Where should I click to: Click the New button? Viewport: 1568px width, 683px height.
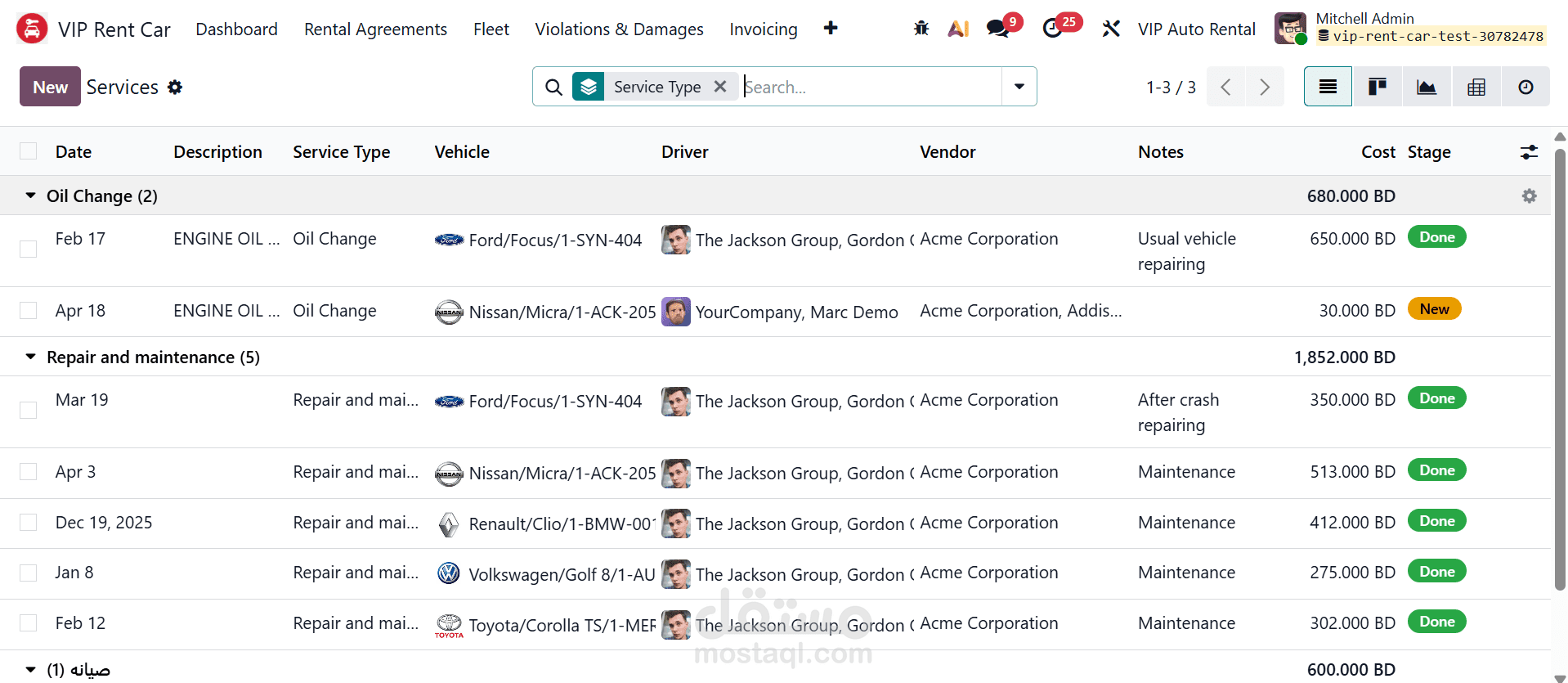coord(50,87)
